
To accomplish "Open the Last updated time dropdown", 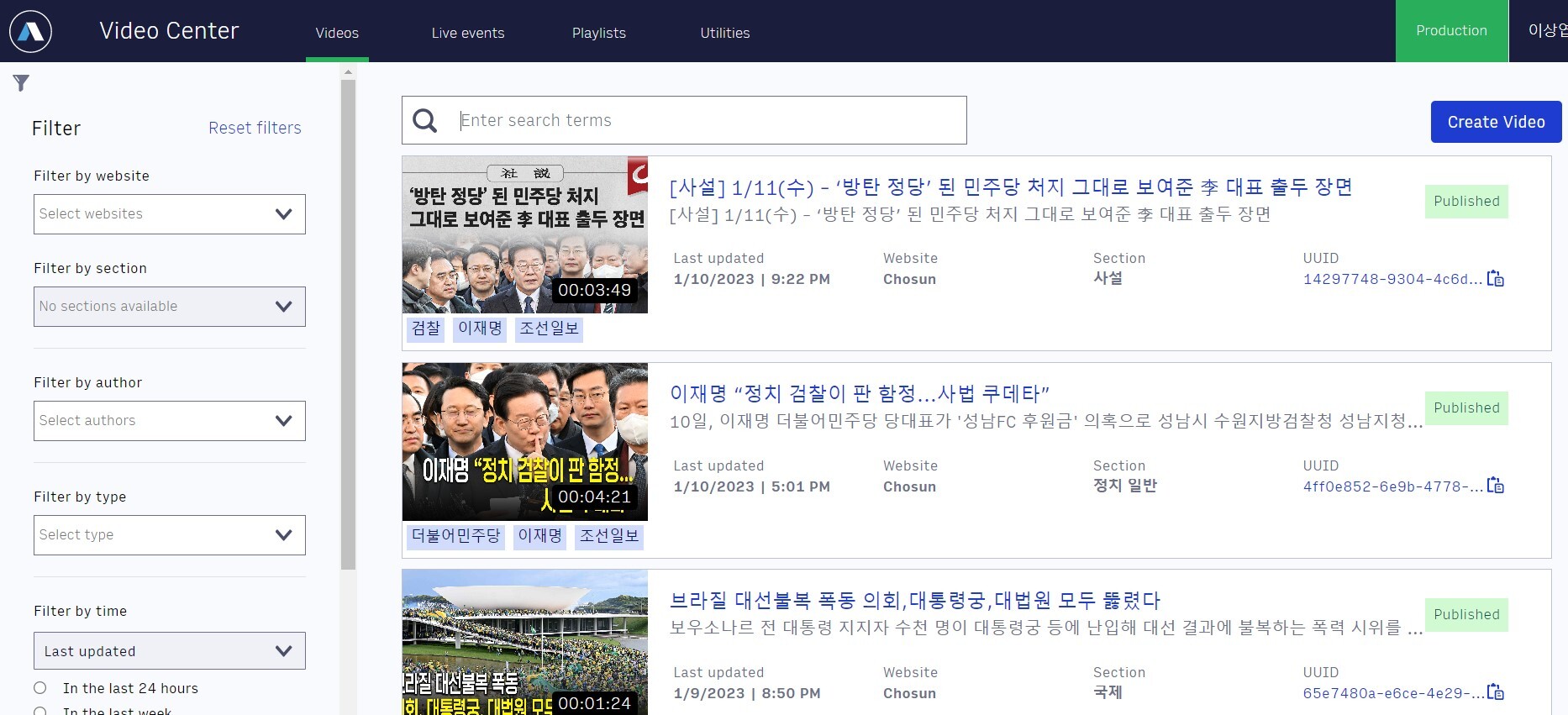I will [170, 651].
